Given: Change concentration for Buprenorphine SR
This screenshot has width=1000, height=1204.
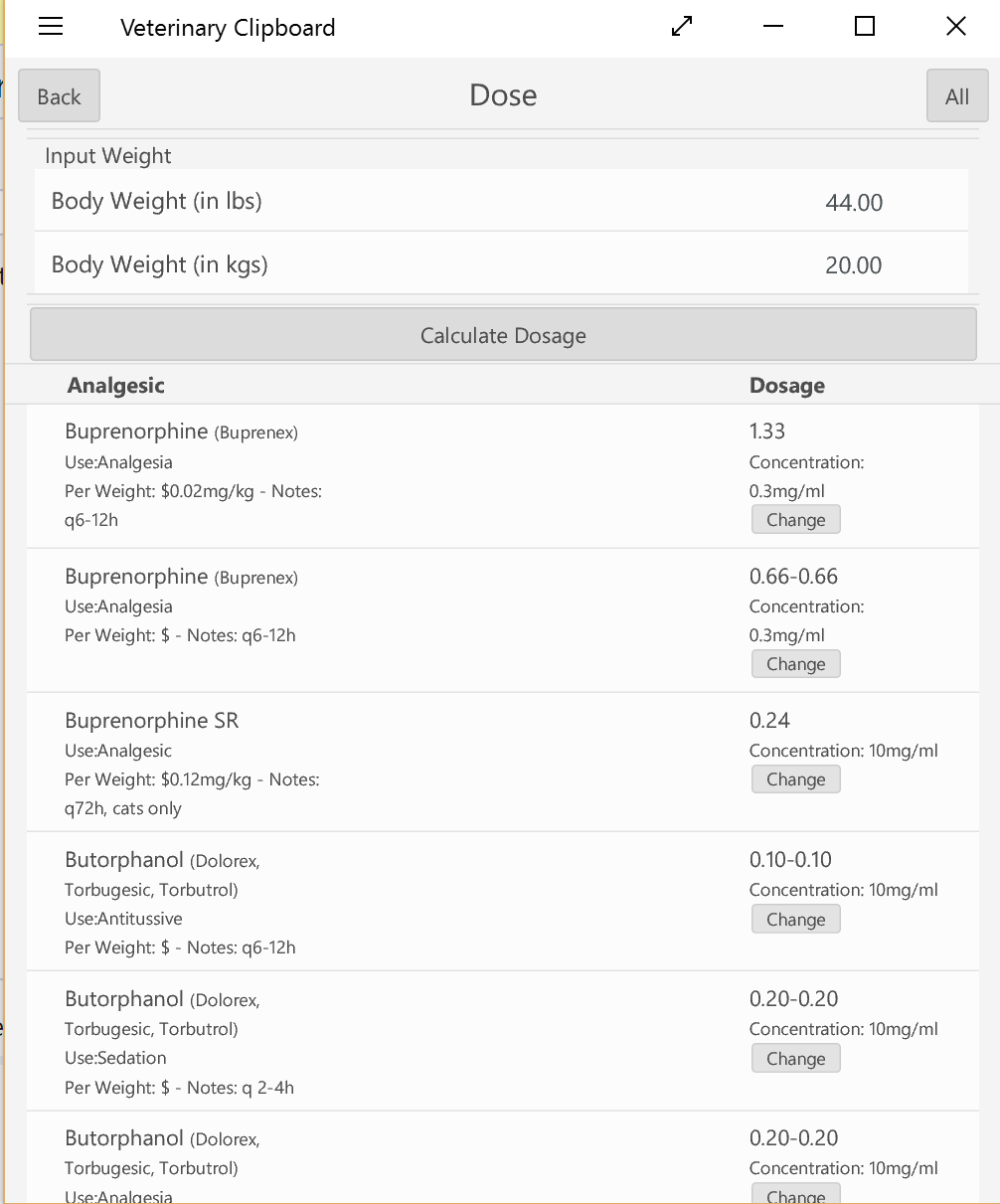Looking at the screenshot, I should (795, 779).
